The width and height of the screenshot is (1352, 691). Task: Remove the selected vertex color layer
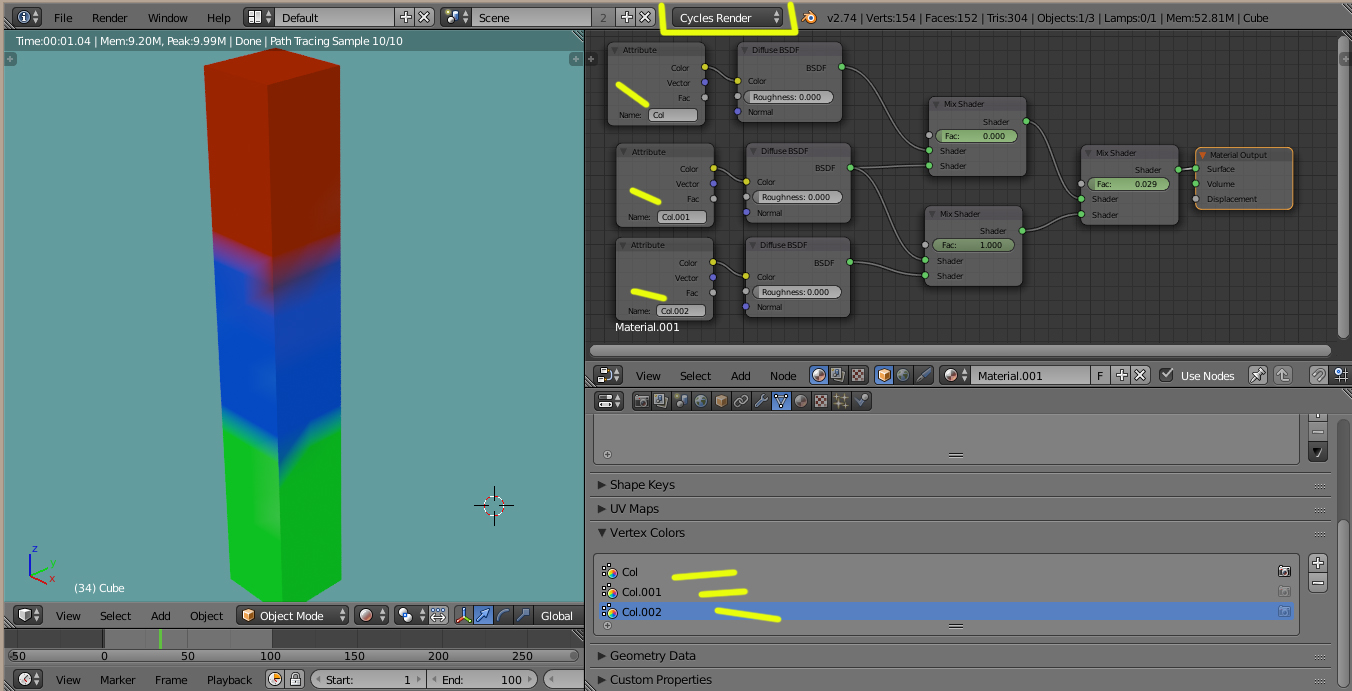pyautogui.click(x=1318, y=582)
